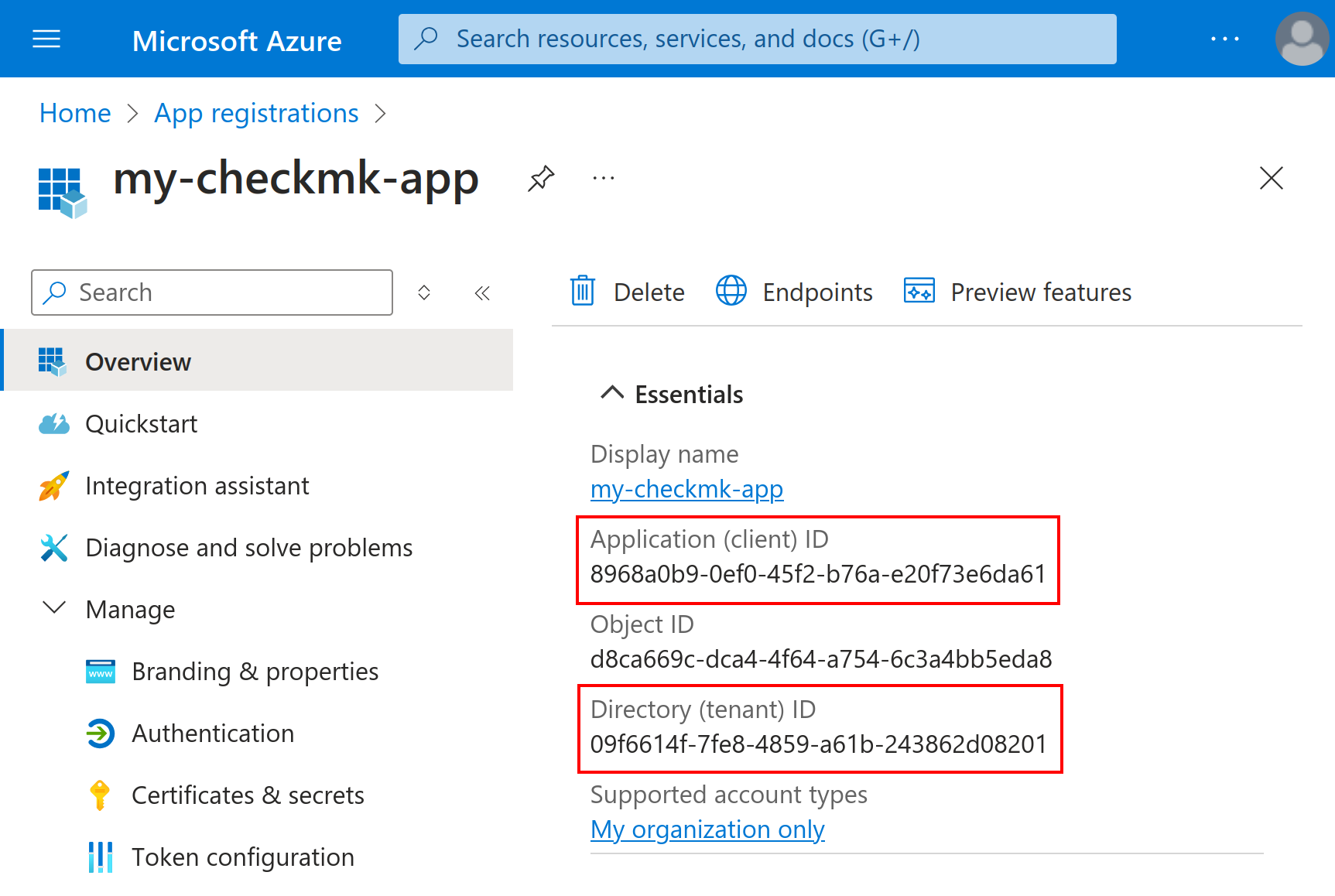The image size is (1335, 896).
Task: Open Certificates & secrets
Action: point(248,795)
